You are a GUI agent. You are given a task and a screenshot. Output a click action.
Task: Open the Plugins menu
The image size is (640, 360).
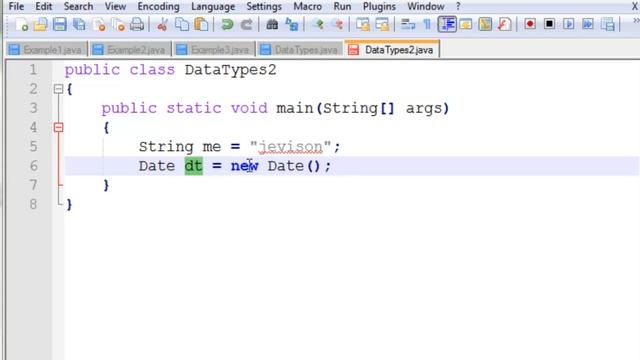pyautogui.click(x=379, y=7)
